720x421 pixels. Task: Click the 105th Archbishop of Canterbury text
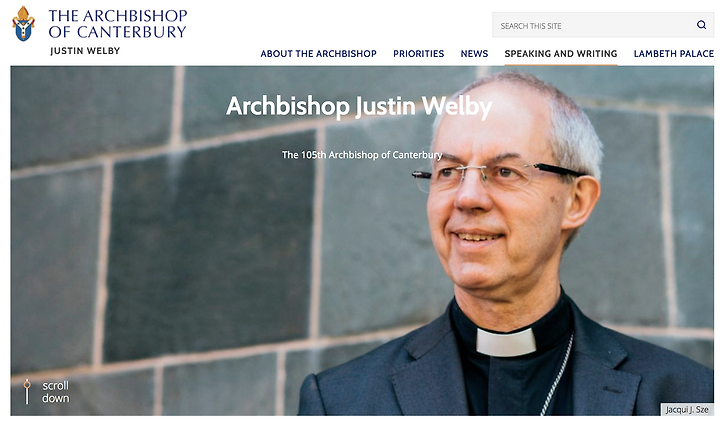(x=362, y=155)
